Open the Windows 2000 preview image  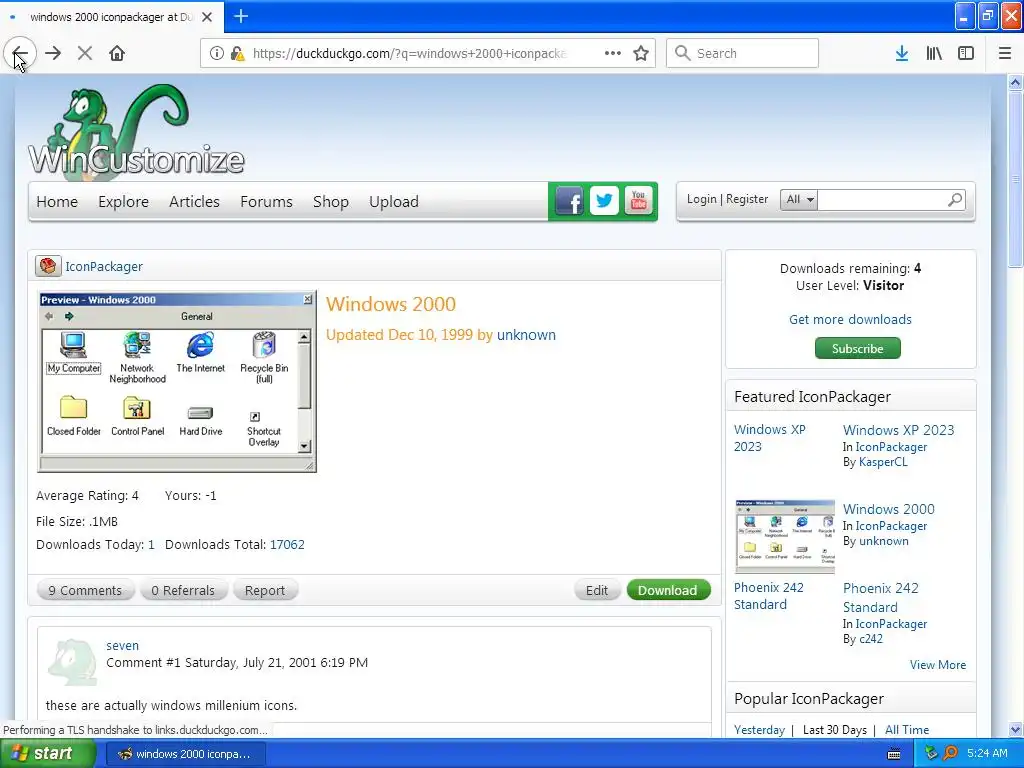pos(177,381)
